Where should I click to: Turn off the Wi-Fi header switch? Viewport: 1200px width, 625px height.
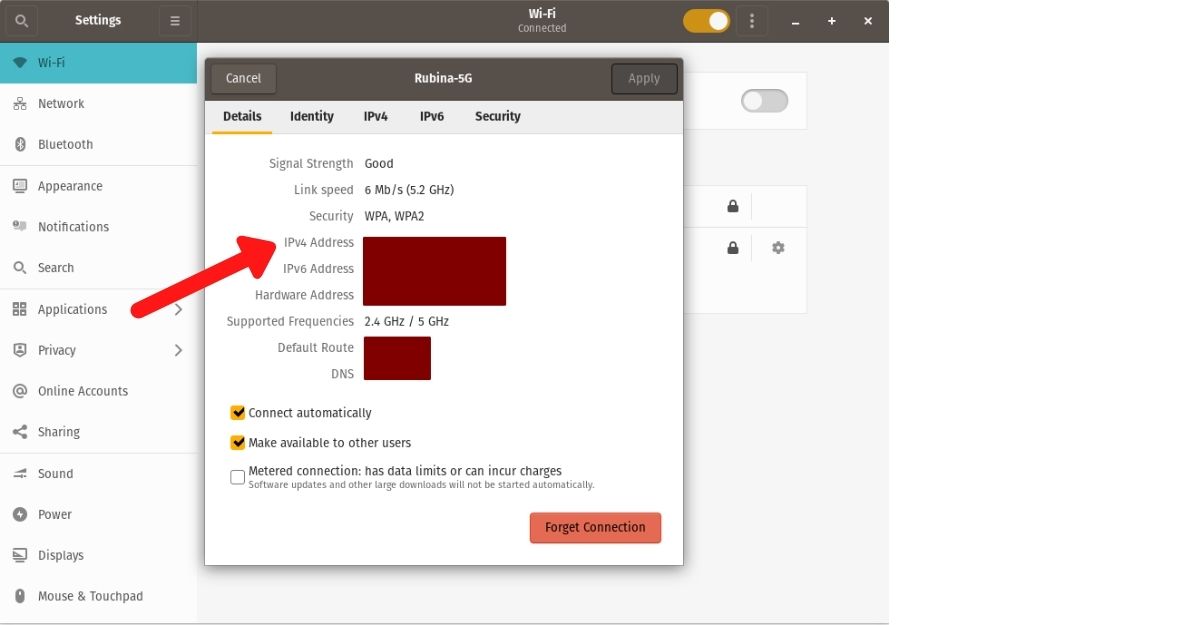coord(707,20)
